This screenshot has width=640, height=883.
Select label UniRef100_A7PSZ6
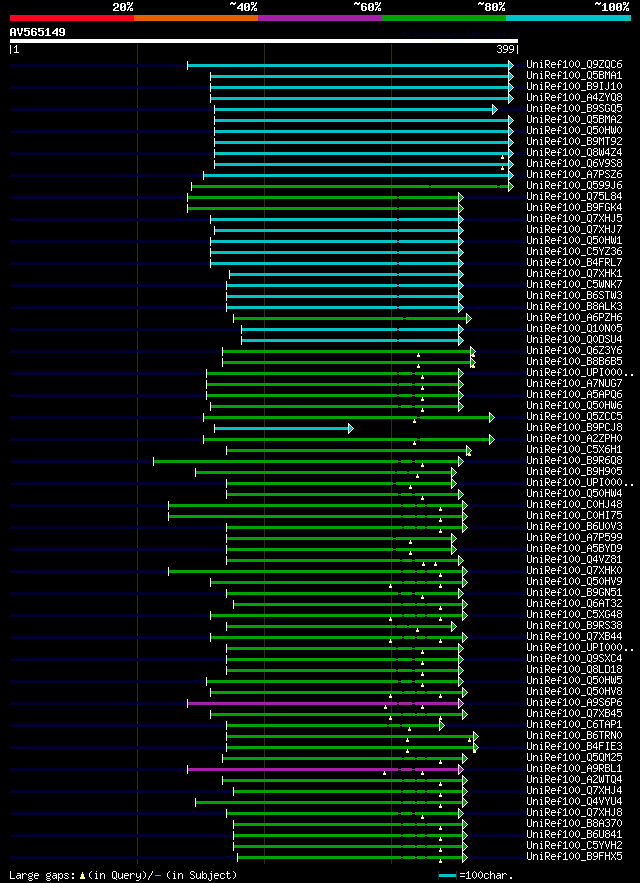(575, 175)
